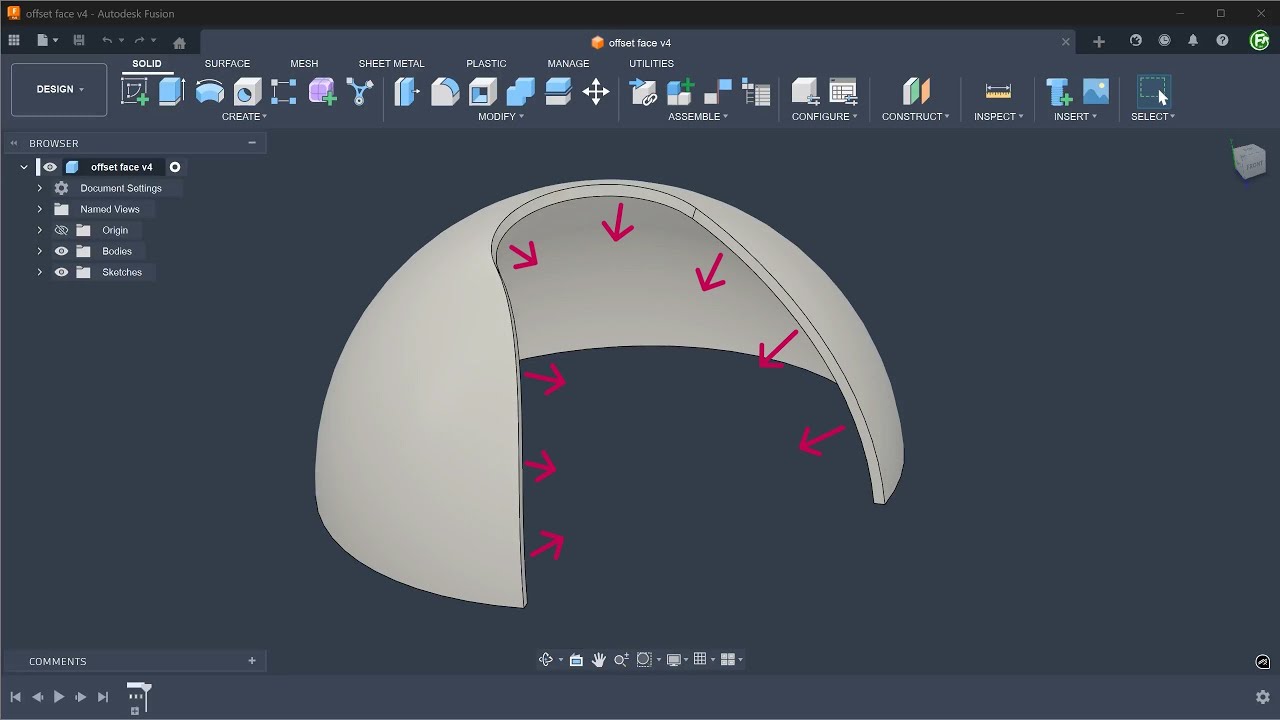
Task: Open the SELECT dropdown menu
Action: click(1153, 117)
